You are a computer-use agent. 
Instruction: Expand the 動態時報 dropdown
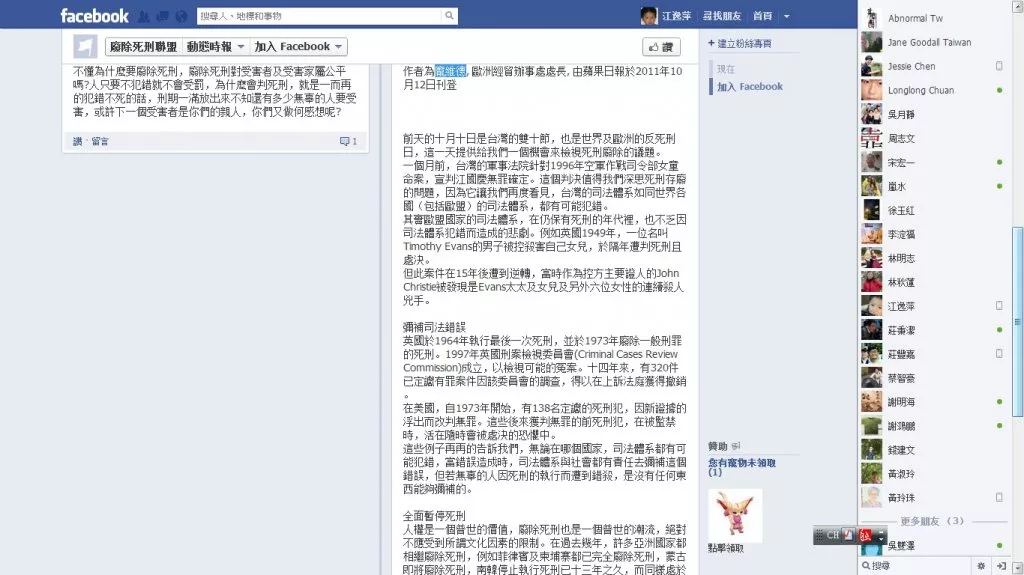coord(216,46)
